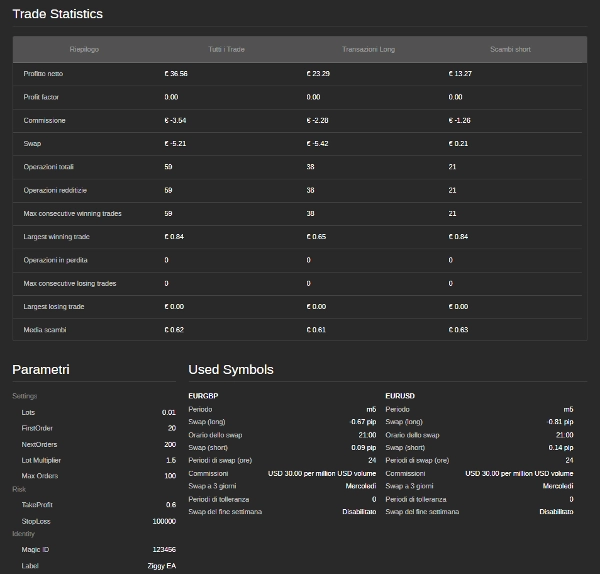Click EURUSD Commissioni USD 30.00 value
This screenshot has width=600, height=574.
(519, 474)
